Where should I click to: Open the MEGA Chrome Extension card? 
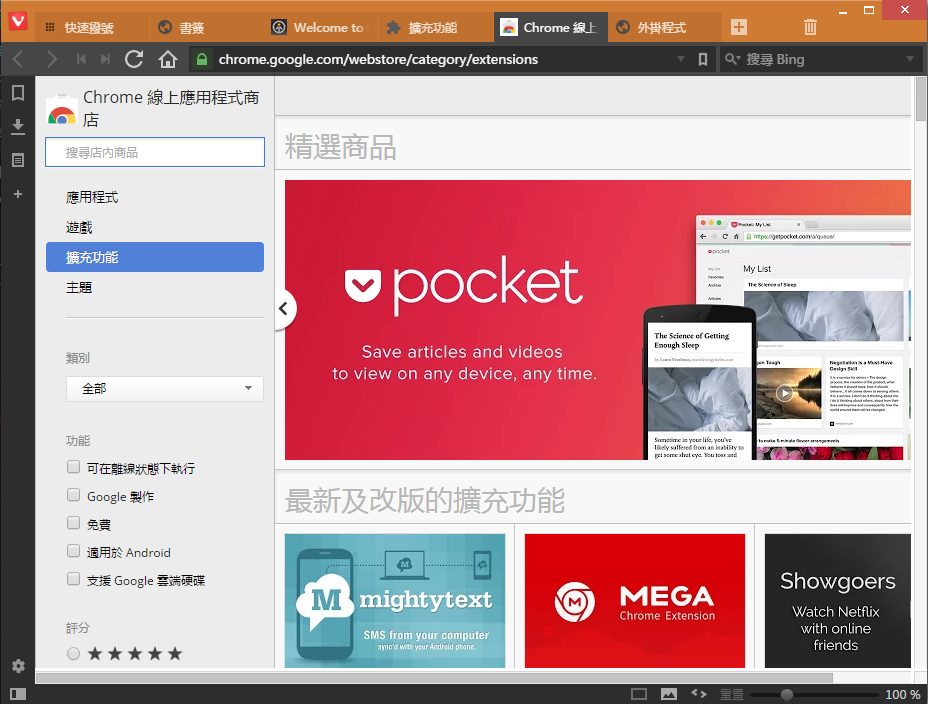(x=634, y=601)
